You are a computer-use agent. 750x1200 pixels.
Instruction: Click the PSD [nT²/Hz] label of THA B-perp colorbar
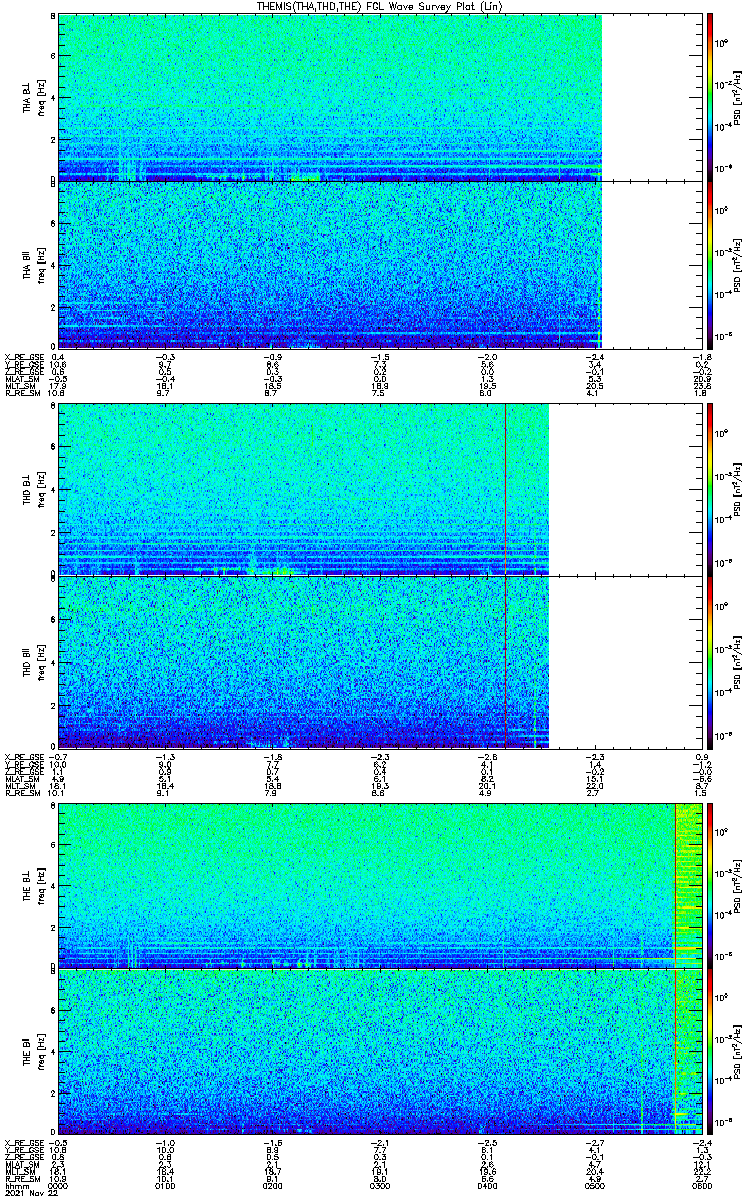point(736,97)
